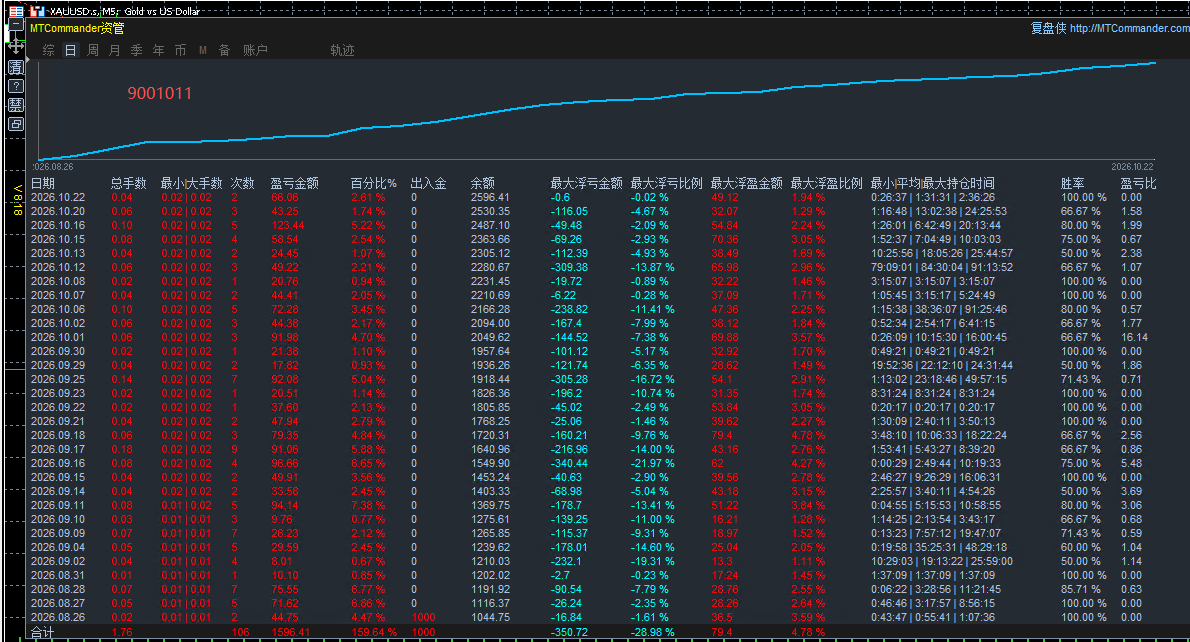Click the 禁 button in the sidebar
Screen dimensions: 1190x642
[16, 105]
